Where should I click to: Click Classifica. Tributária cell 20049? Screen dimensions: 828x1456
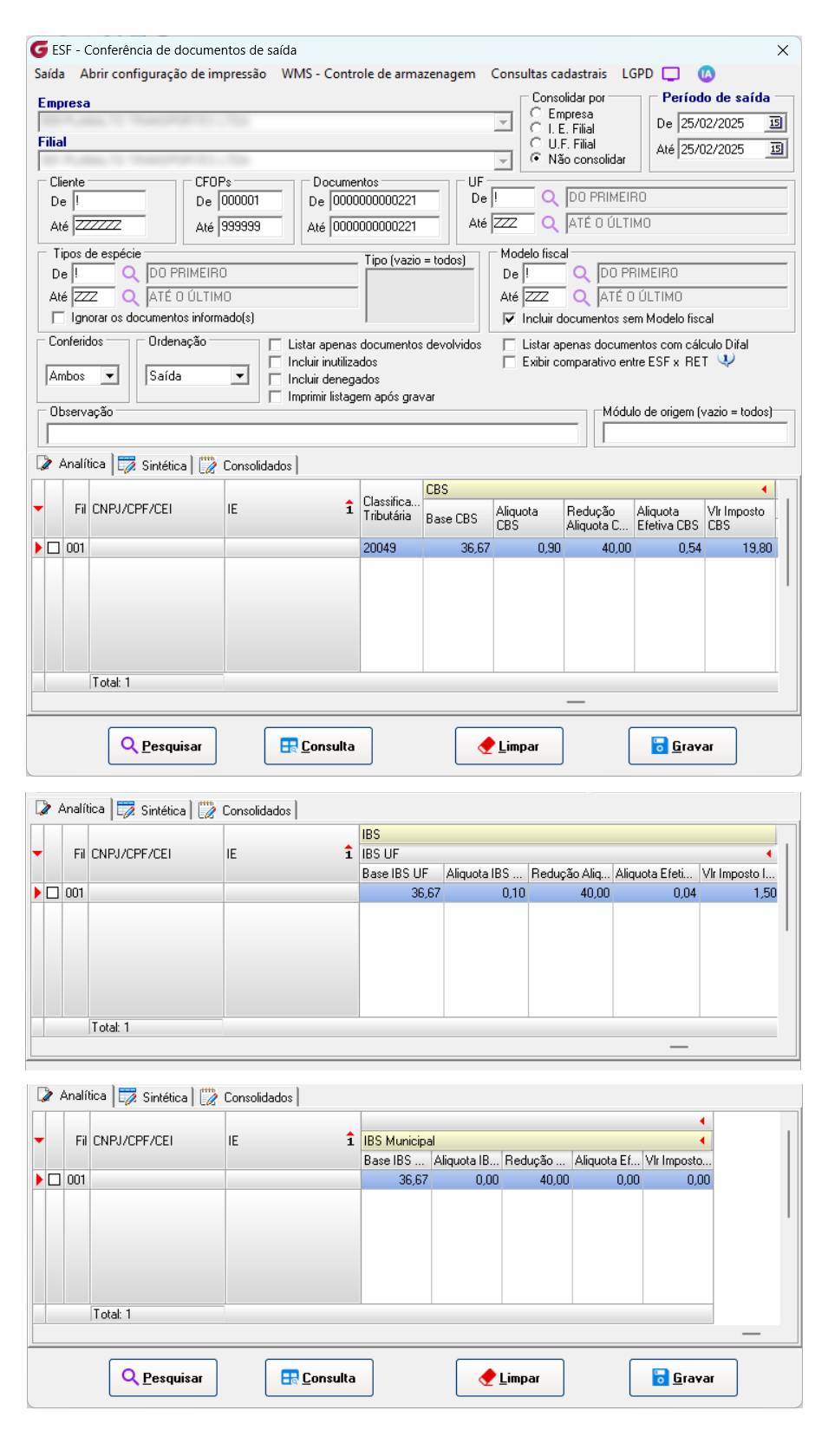tap(392, 549)
